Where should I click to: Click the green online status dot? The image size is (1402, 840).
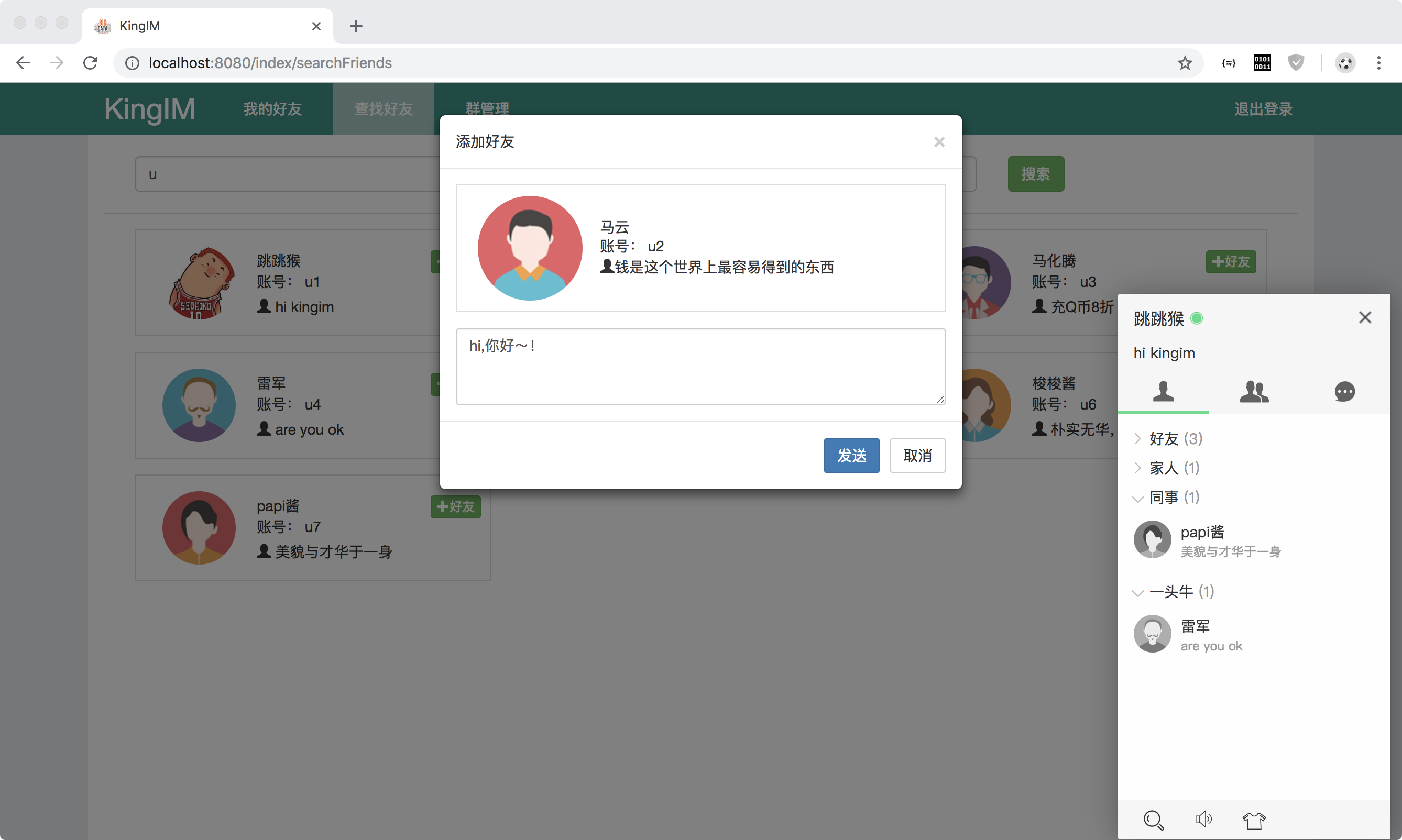[1197, 319]
